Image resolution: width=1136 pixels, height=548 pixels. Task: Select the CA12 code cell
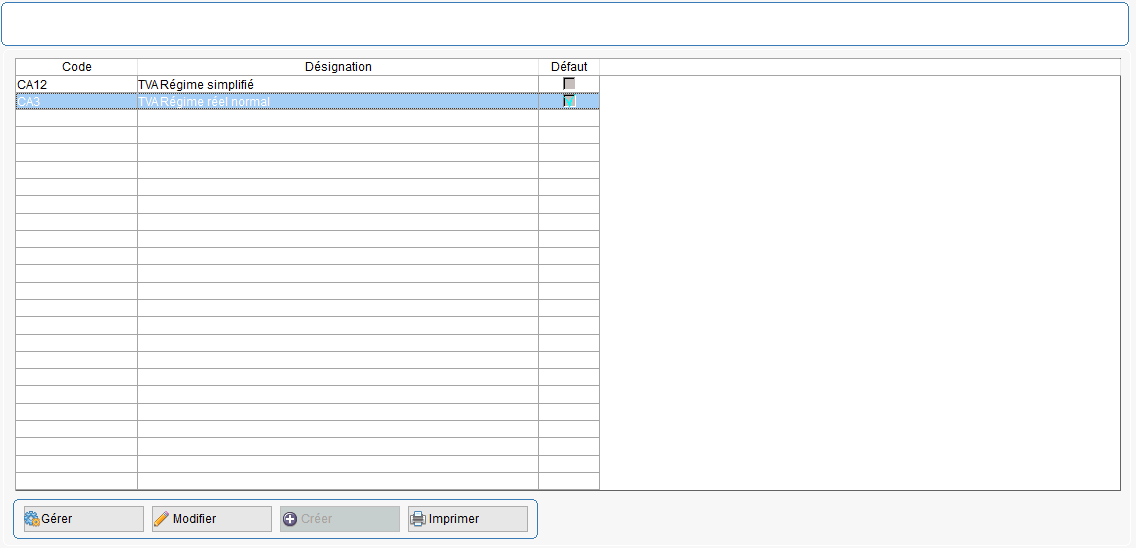click(x=76, y=85)
